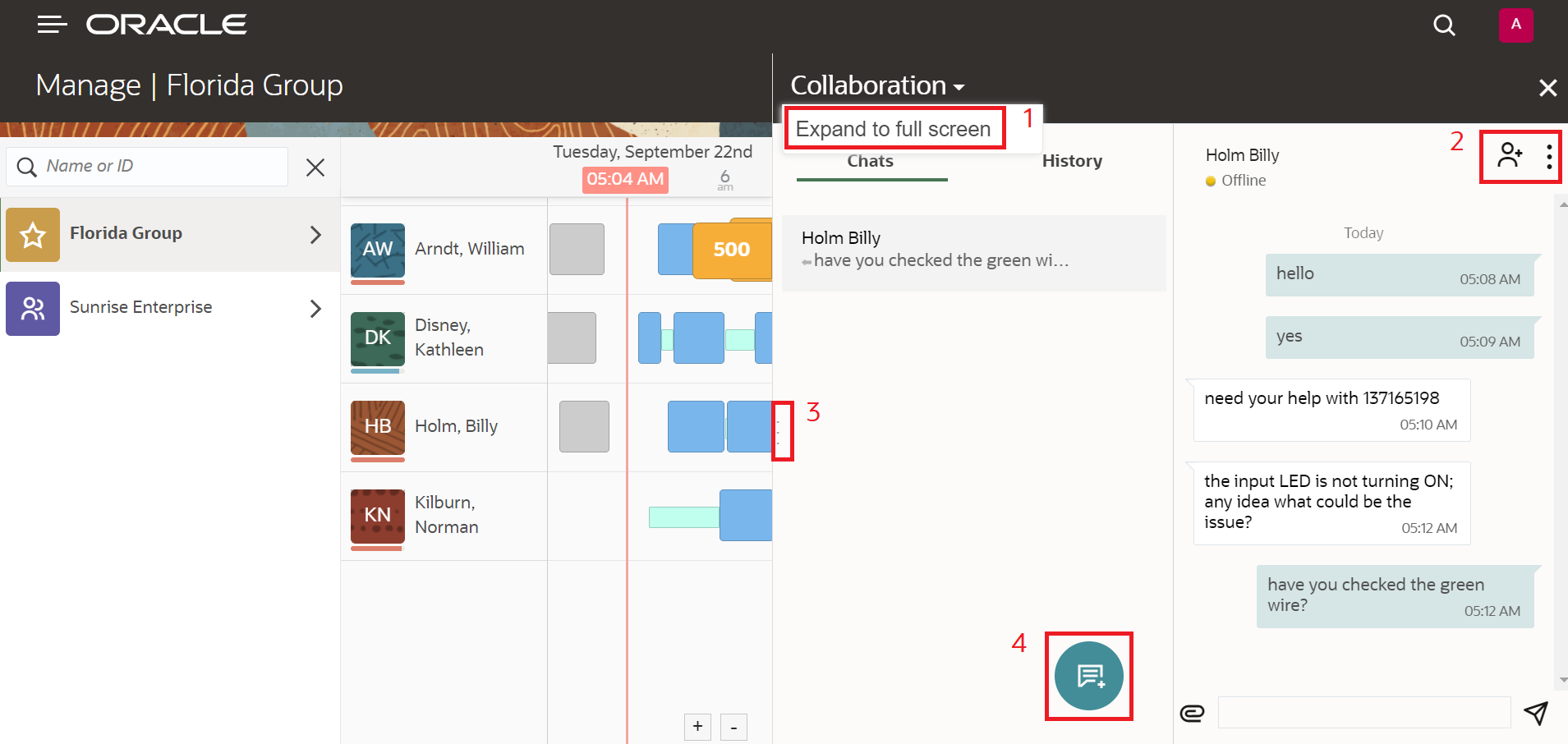Open the new conversation icon
Viewport: 1568px width, 744px height.
tap(1088, 676)
